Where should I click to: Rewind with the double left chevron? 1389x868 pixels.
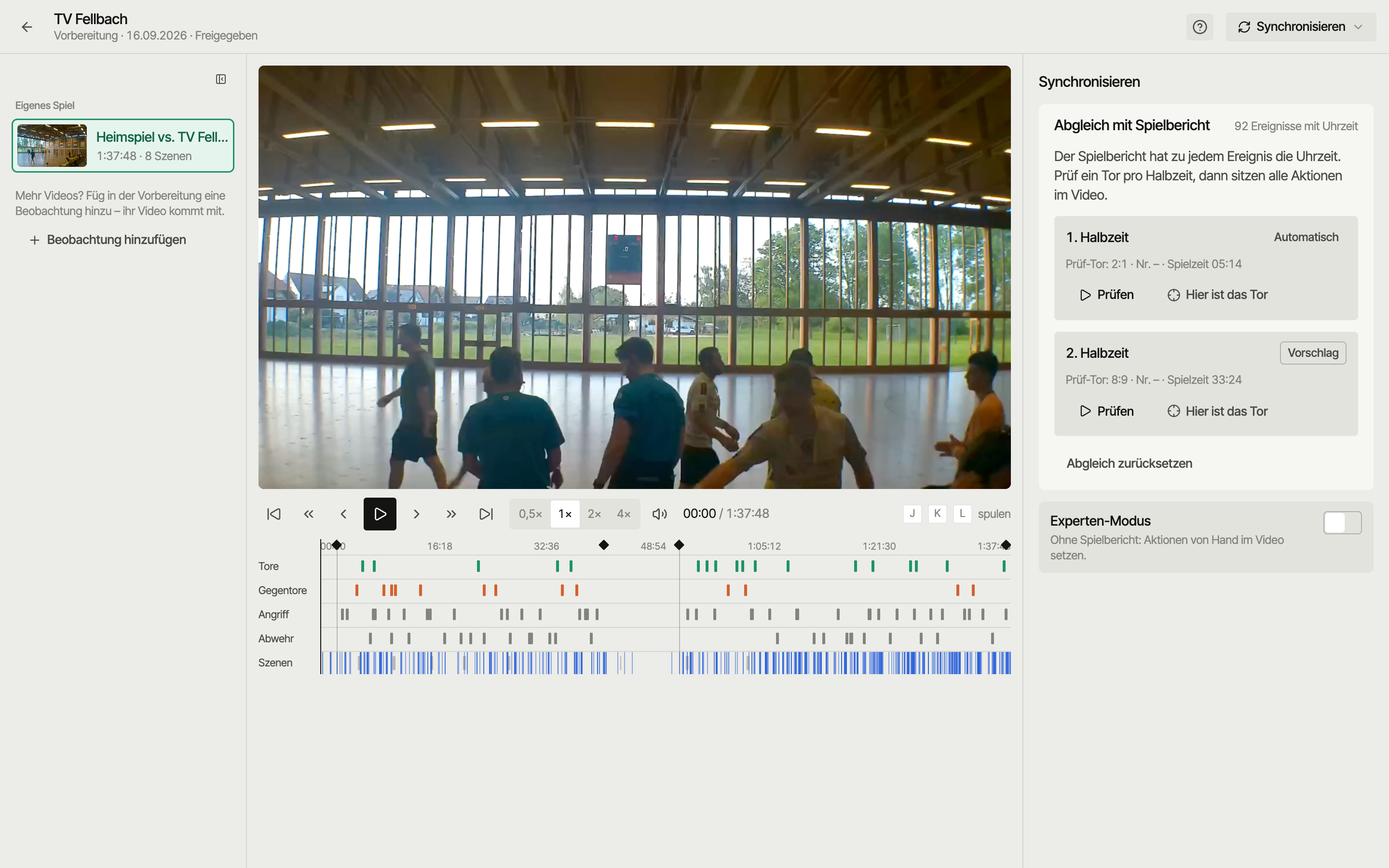pos(309,514)
